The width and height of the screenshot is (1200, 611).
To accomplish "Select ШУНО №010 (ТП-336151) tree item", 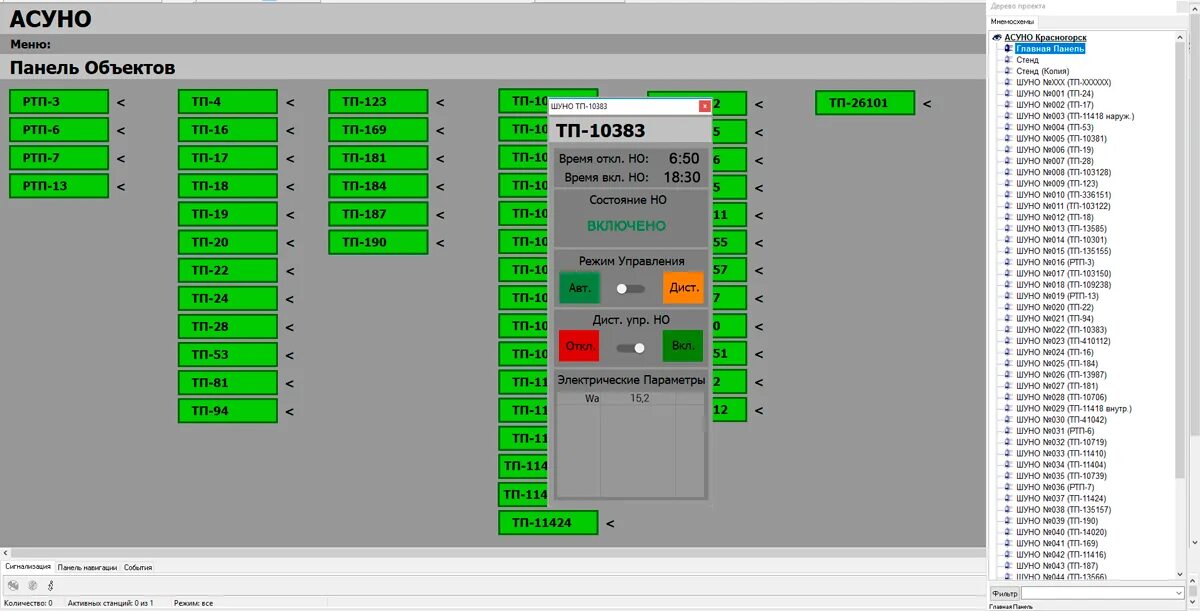I will 1063,194.
